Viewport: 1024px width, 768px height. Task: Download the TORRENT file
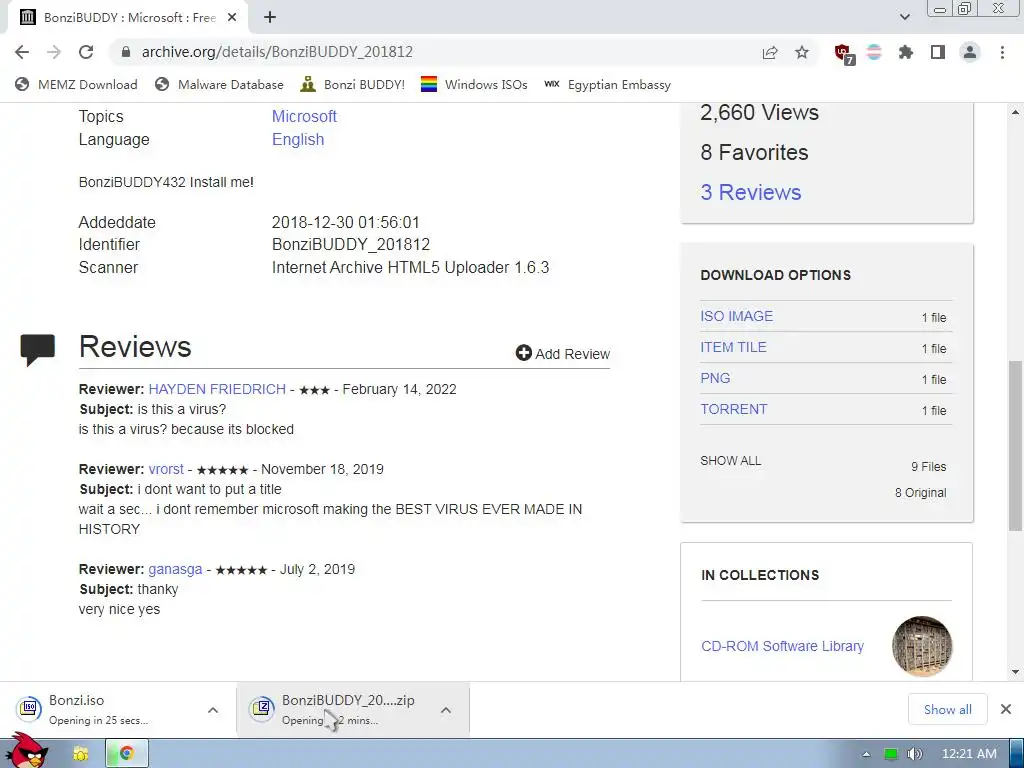[733, 409]
